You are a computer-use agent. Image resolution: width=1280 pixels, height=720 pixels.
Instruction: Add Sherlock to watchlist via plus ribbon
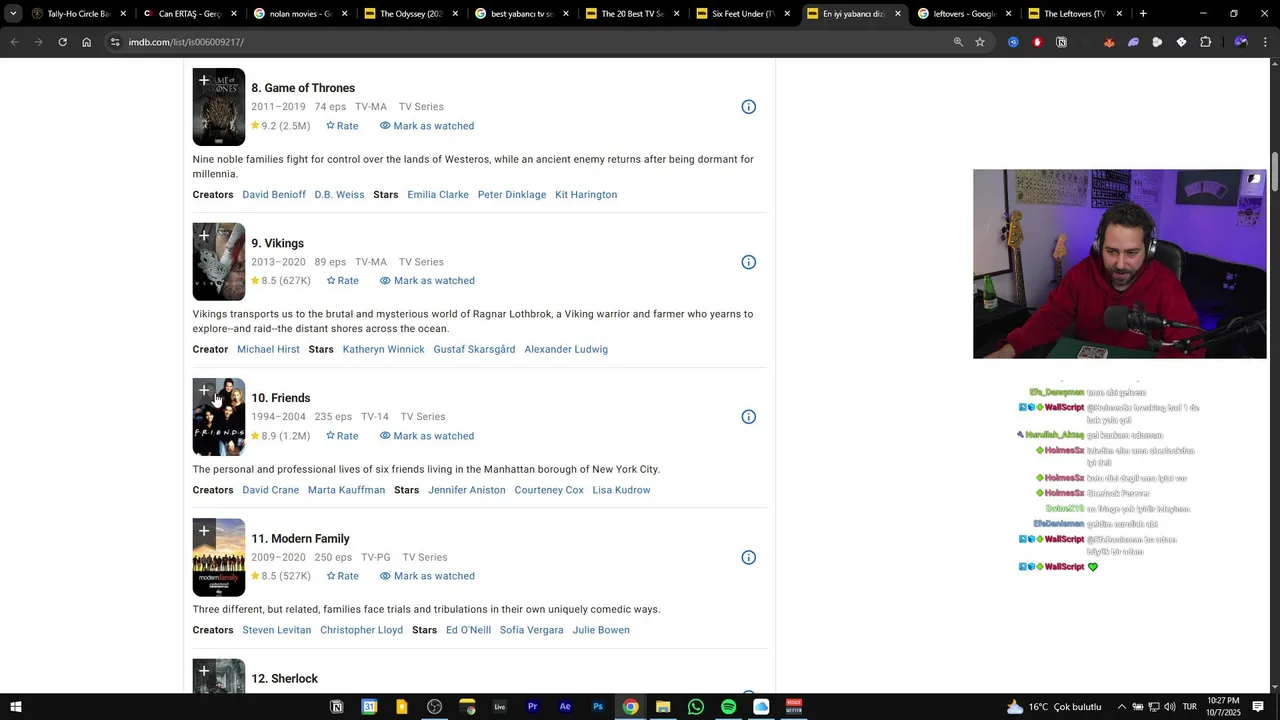click(204, 671)
